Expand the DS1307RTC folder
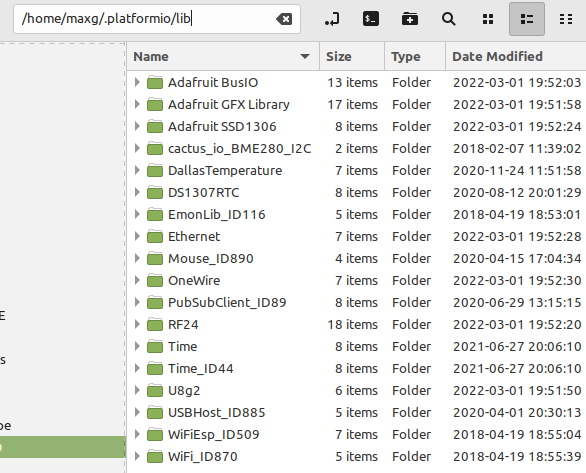This screenshot has width=586, height=473. click(137, 192)
